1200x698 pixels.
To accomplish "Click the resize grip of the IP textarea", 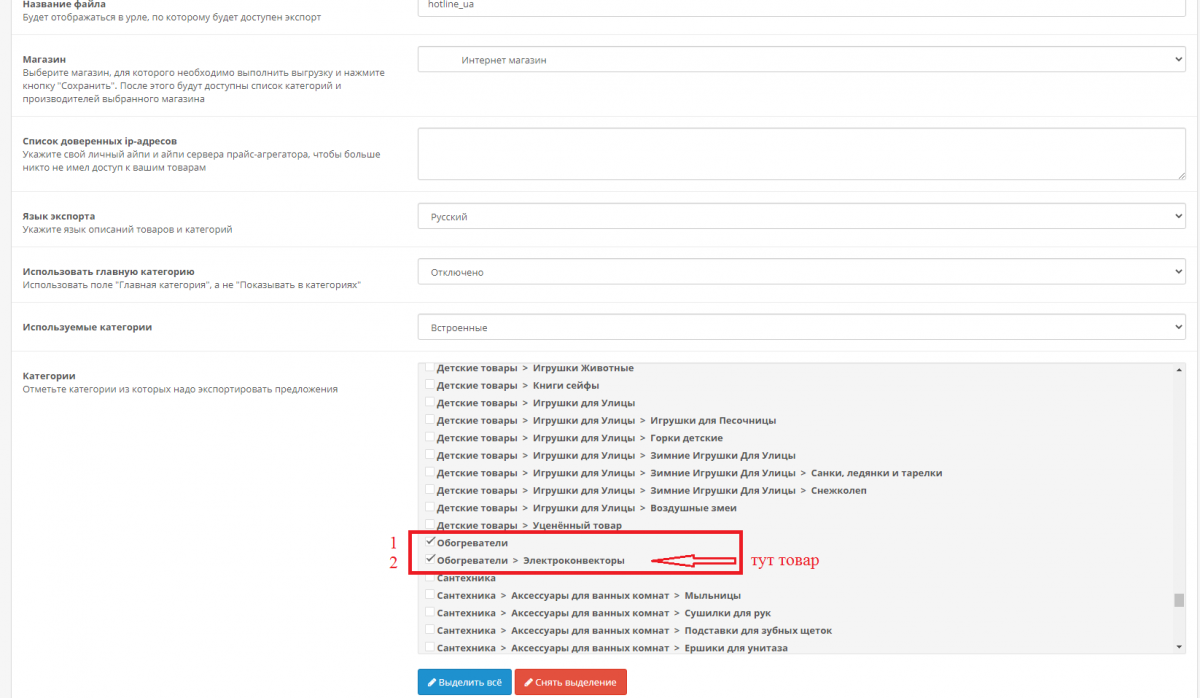I will click(1181, 176).
